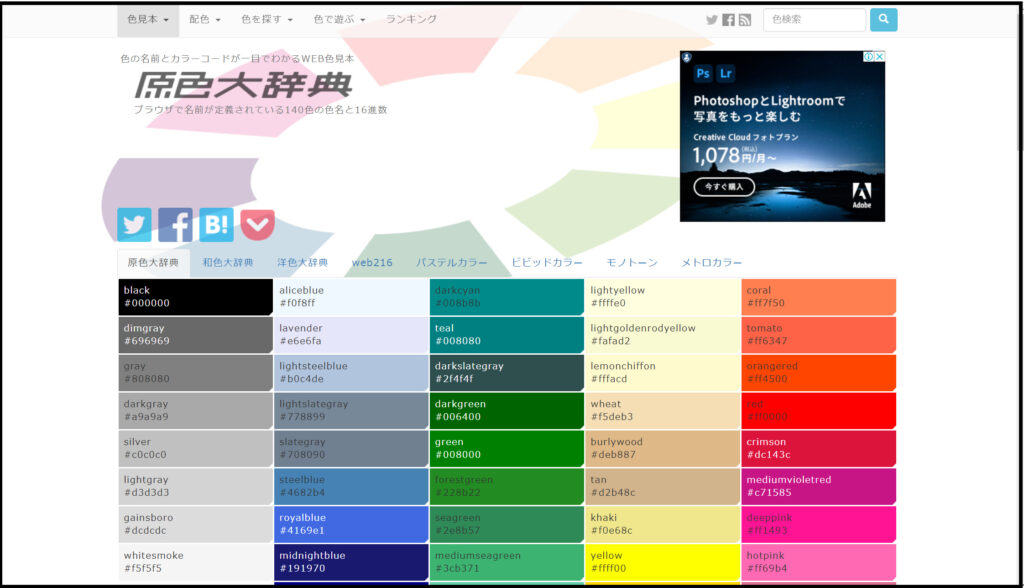Image resolution: width=1024 pixels, height=588 pixels.
Task: Focus the 色検索 search field
Action: tap(814, 20)
